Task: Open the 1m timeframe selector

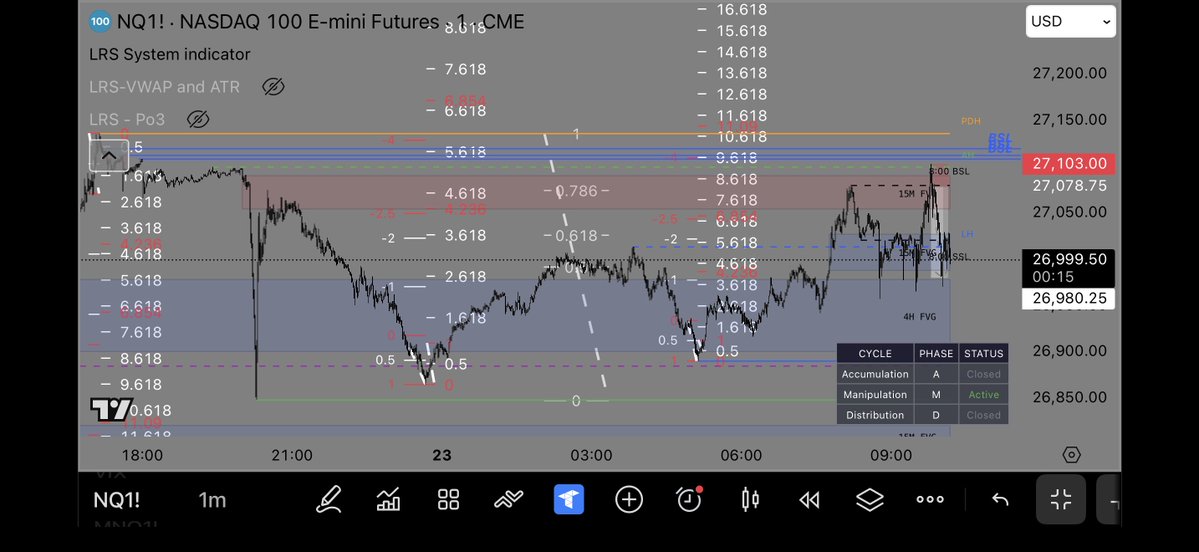Action: (x=212, y=500)
